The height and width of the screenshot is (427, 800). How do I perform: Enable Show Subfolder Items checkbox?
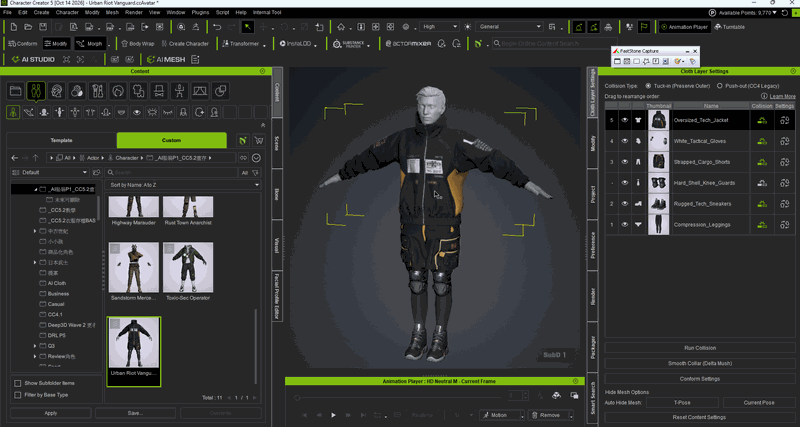[17, 383]
